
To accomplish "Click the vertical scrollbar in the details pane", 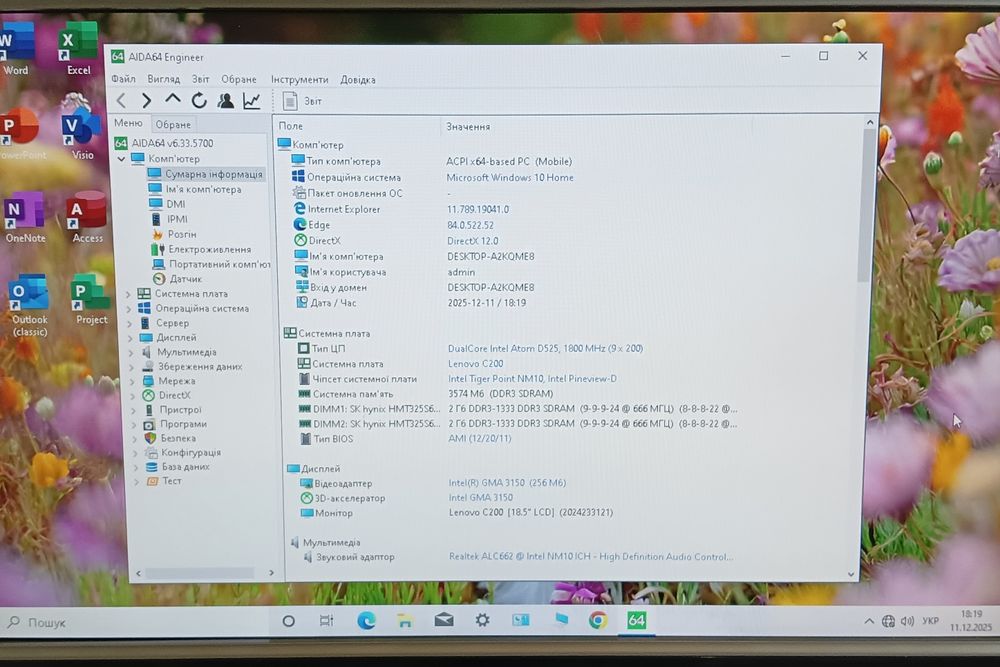I will point(865,205).
